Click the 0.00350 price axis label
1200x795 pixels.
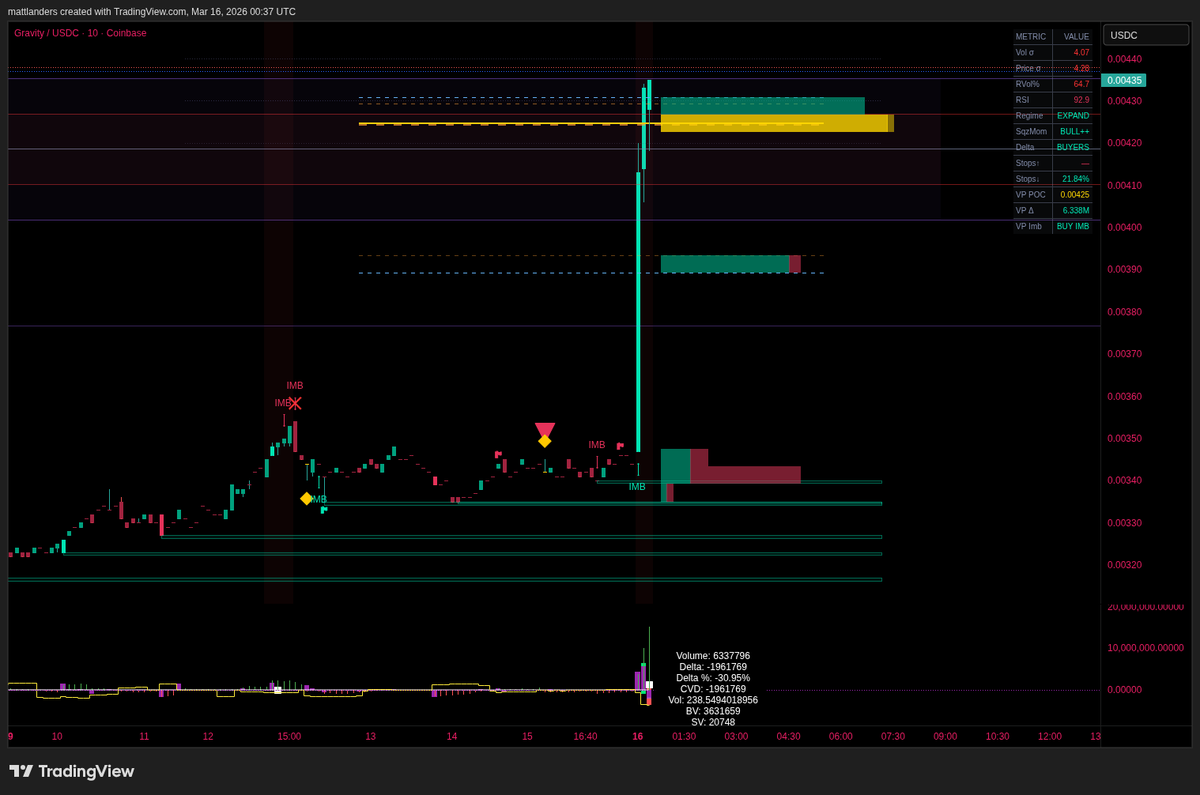[1124, 439]
